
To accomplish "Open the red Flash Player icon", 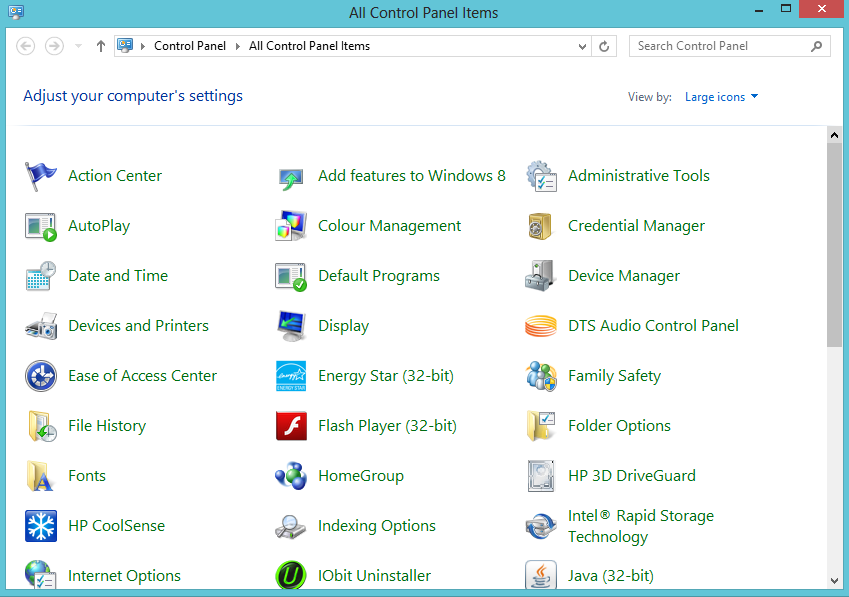I will pos(291,426).
